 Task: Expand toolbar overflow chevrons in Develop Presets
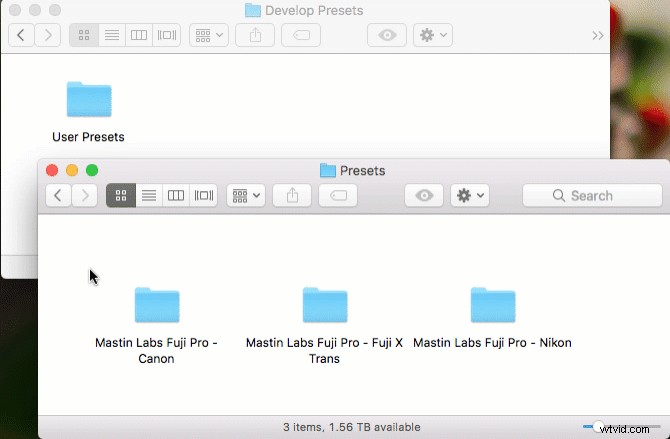(x=597, y=35)
